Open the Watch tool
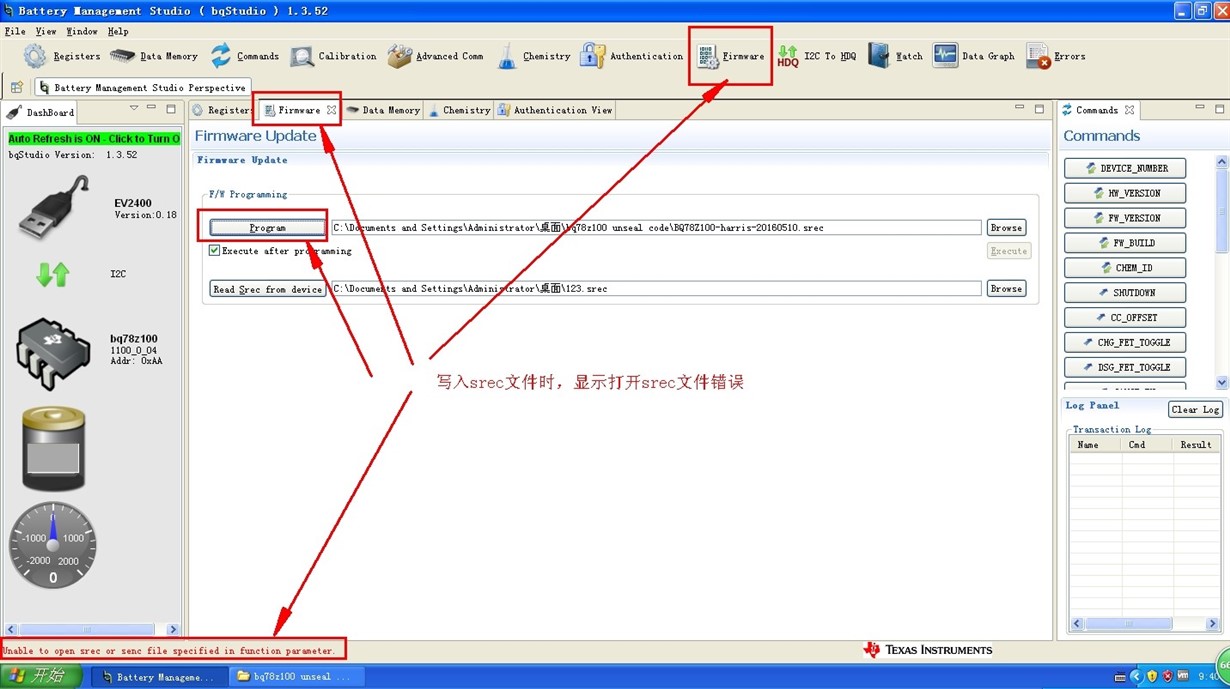The image size is (1230, 689). click(895, 56)
